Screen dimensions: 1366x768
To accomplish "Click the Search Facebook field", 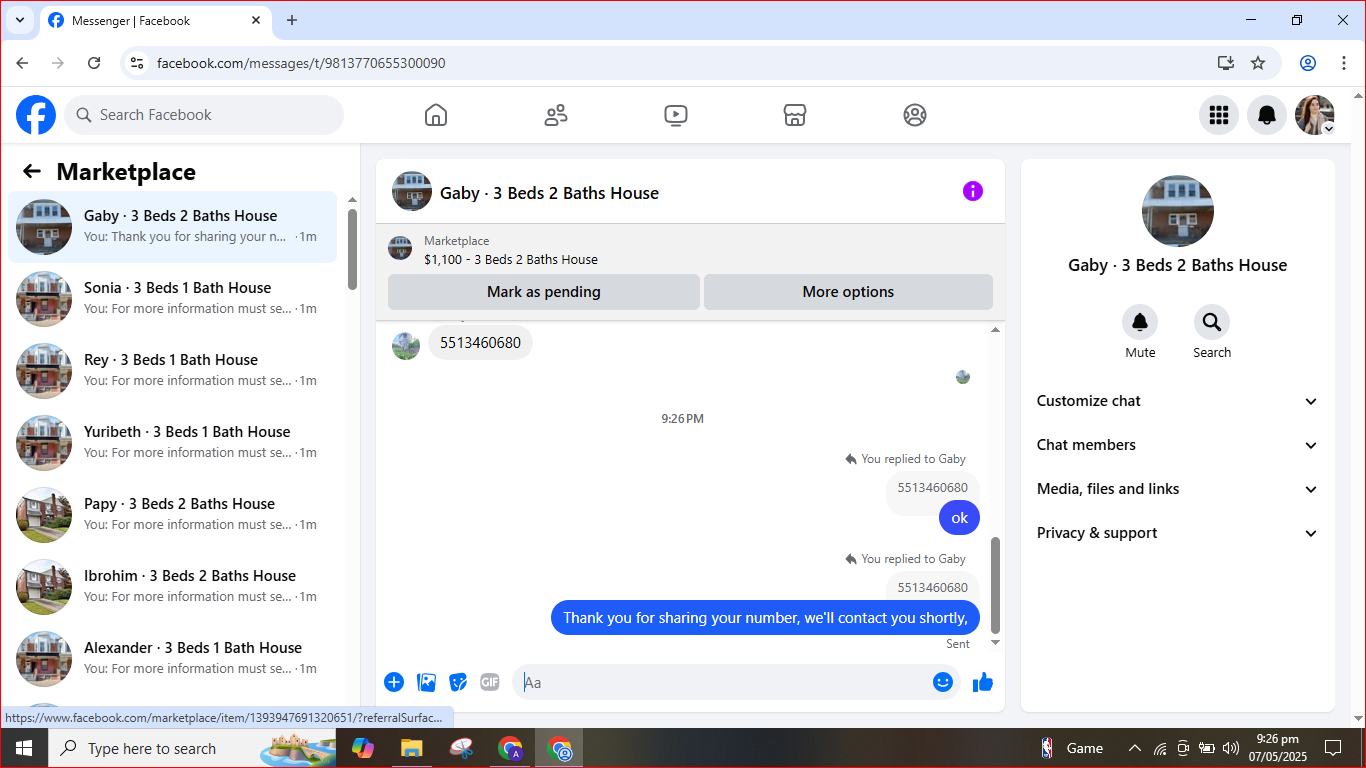I will point(204,115).
